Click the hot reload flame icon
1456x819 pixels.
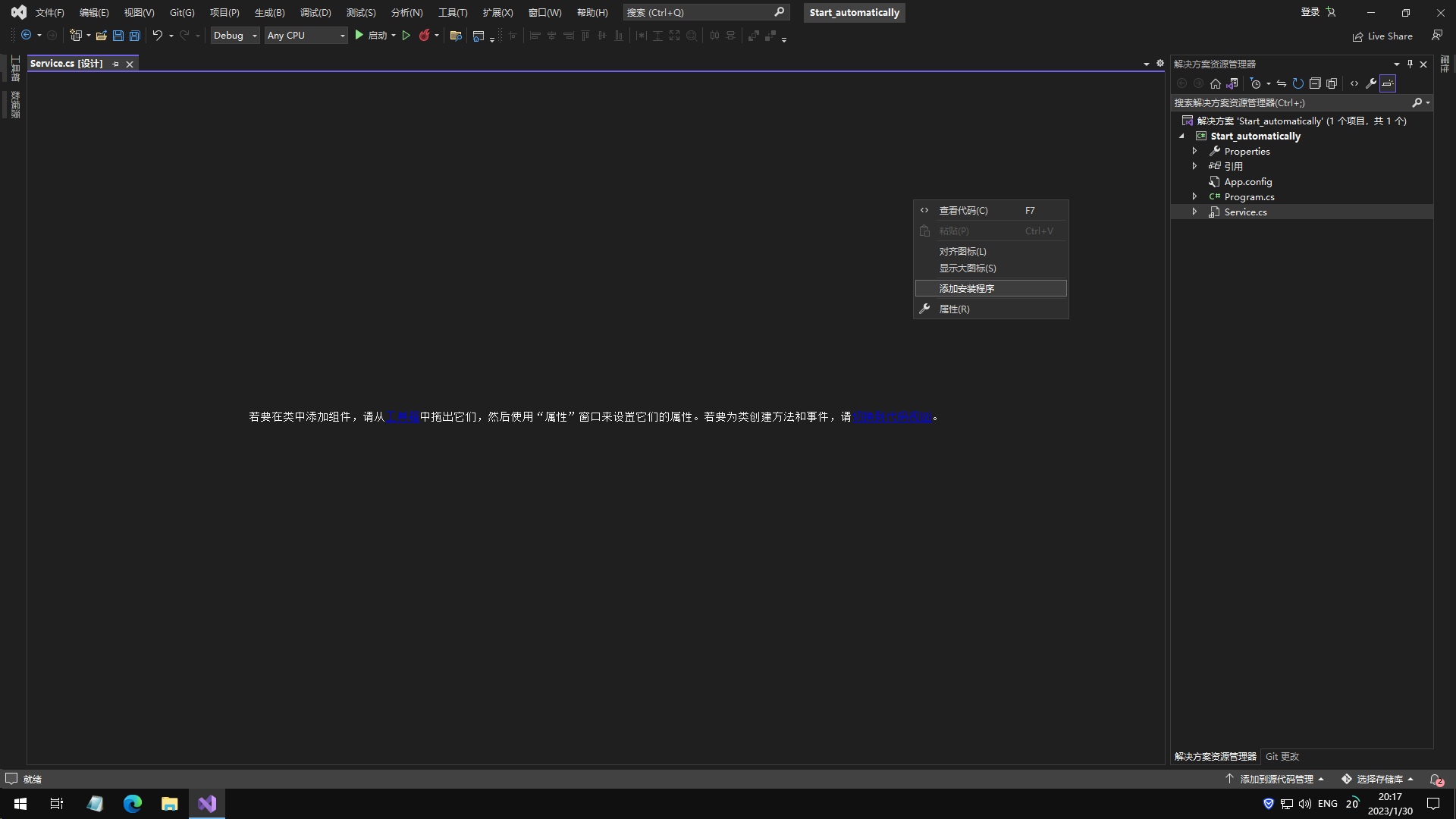[425, 36]
